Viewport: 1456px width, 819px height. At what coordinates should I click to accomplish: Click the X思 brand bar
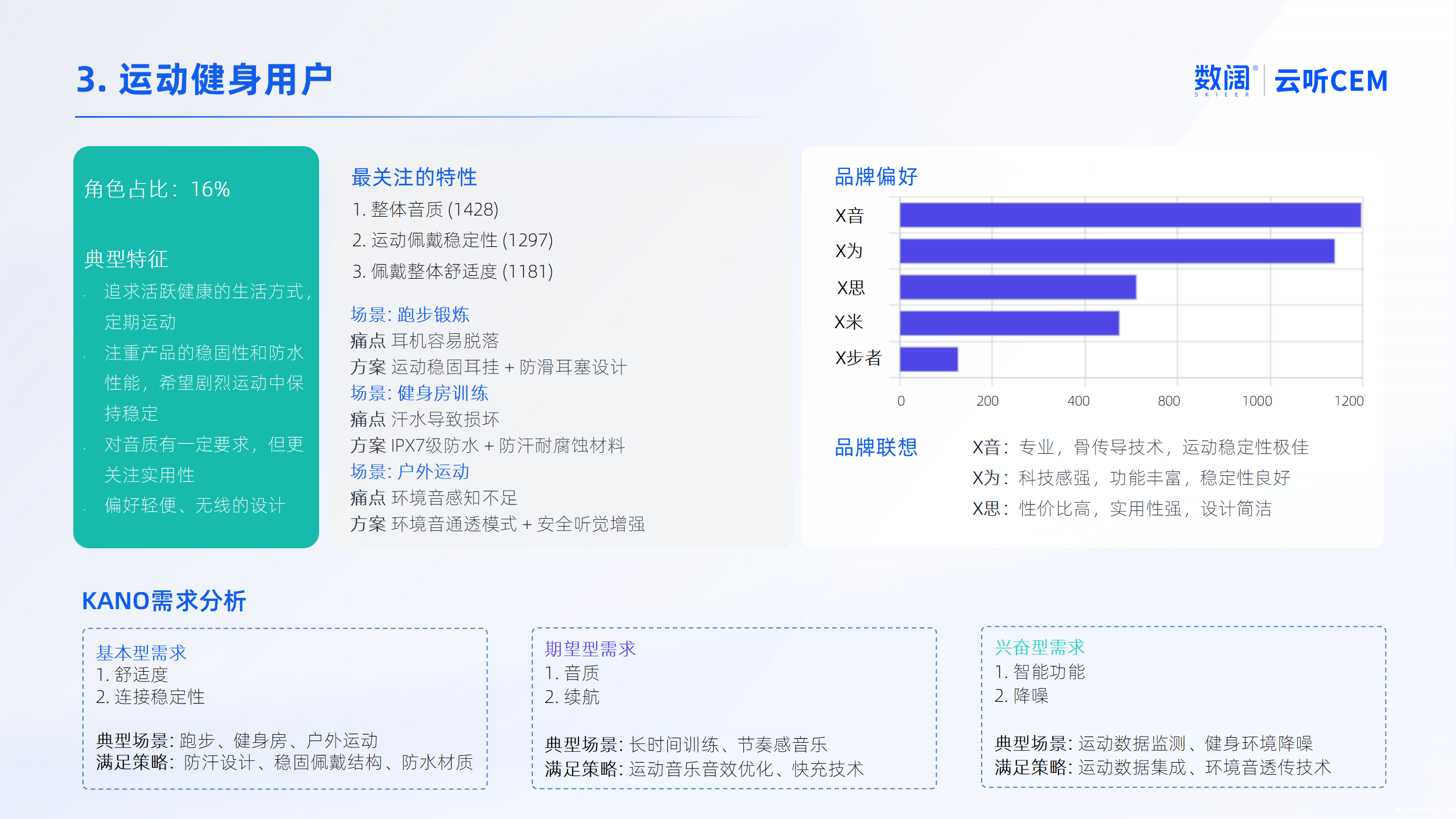(x=1017, y=287)
